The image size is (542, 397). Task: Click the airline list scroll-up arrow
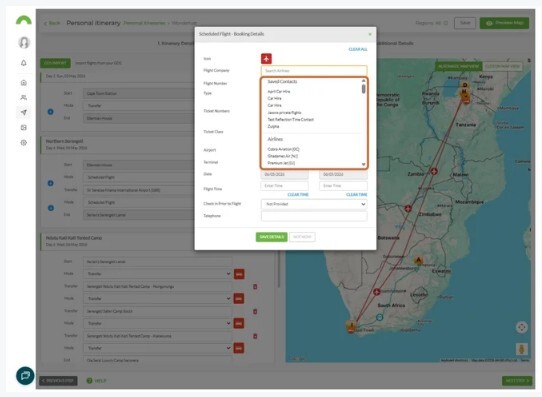(x=364, y=81)
